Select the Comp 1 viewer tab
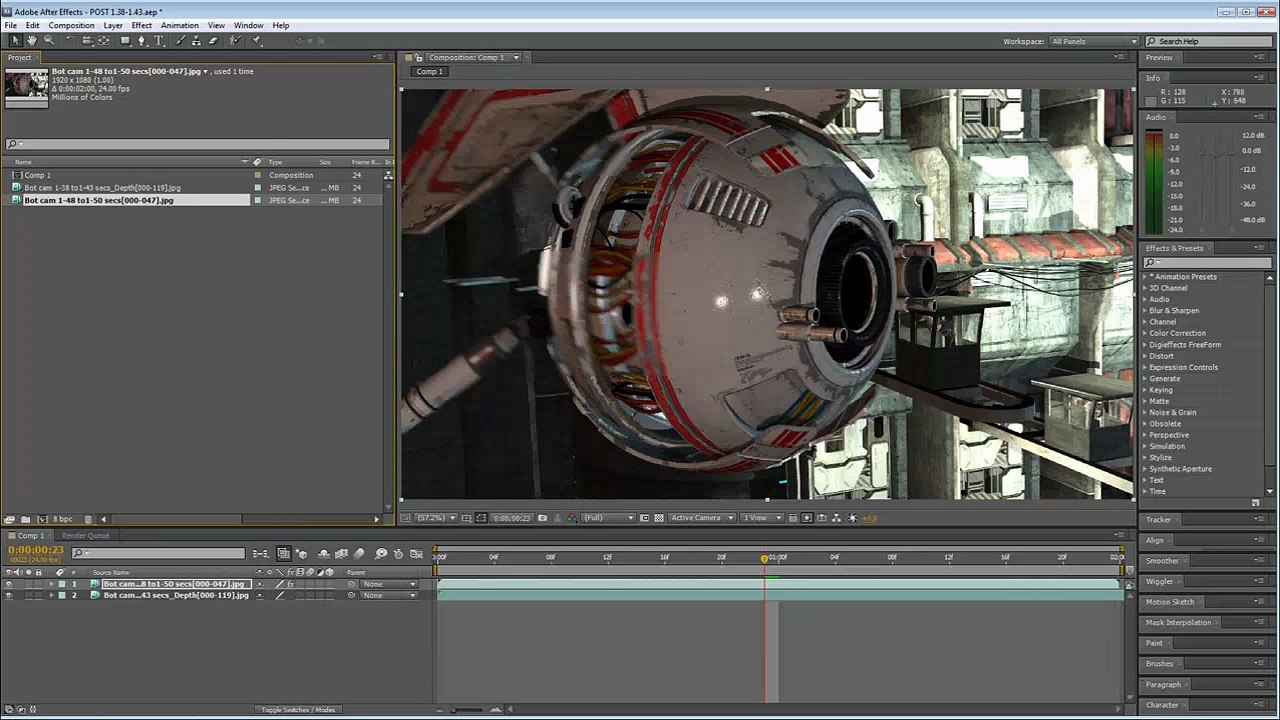Viewport: 1280px width, 720px height. pyautogui.click(x=430, y=71)
